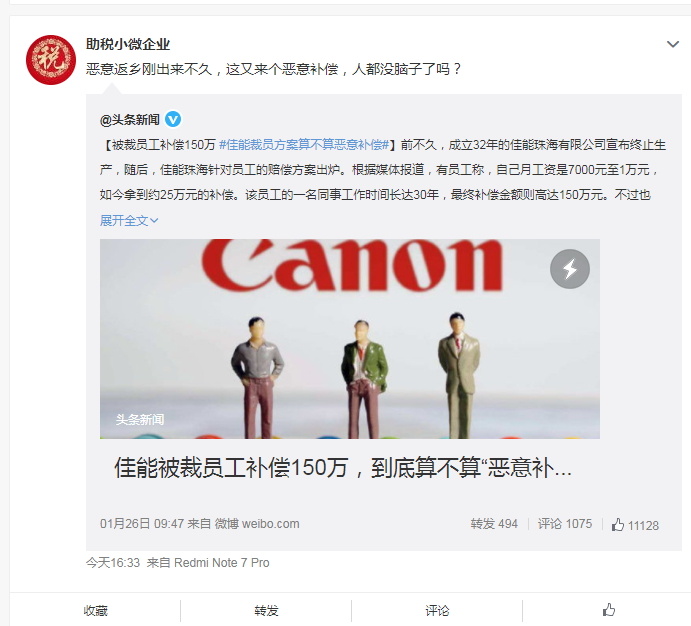
Task: Open the @头条新闻 account link
Action: point(130,120)
